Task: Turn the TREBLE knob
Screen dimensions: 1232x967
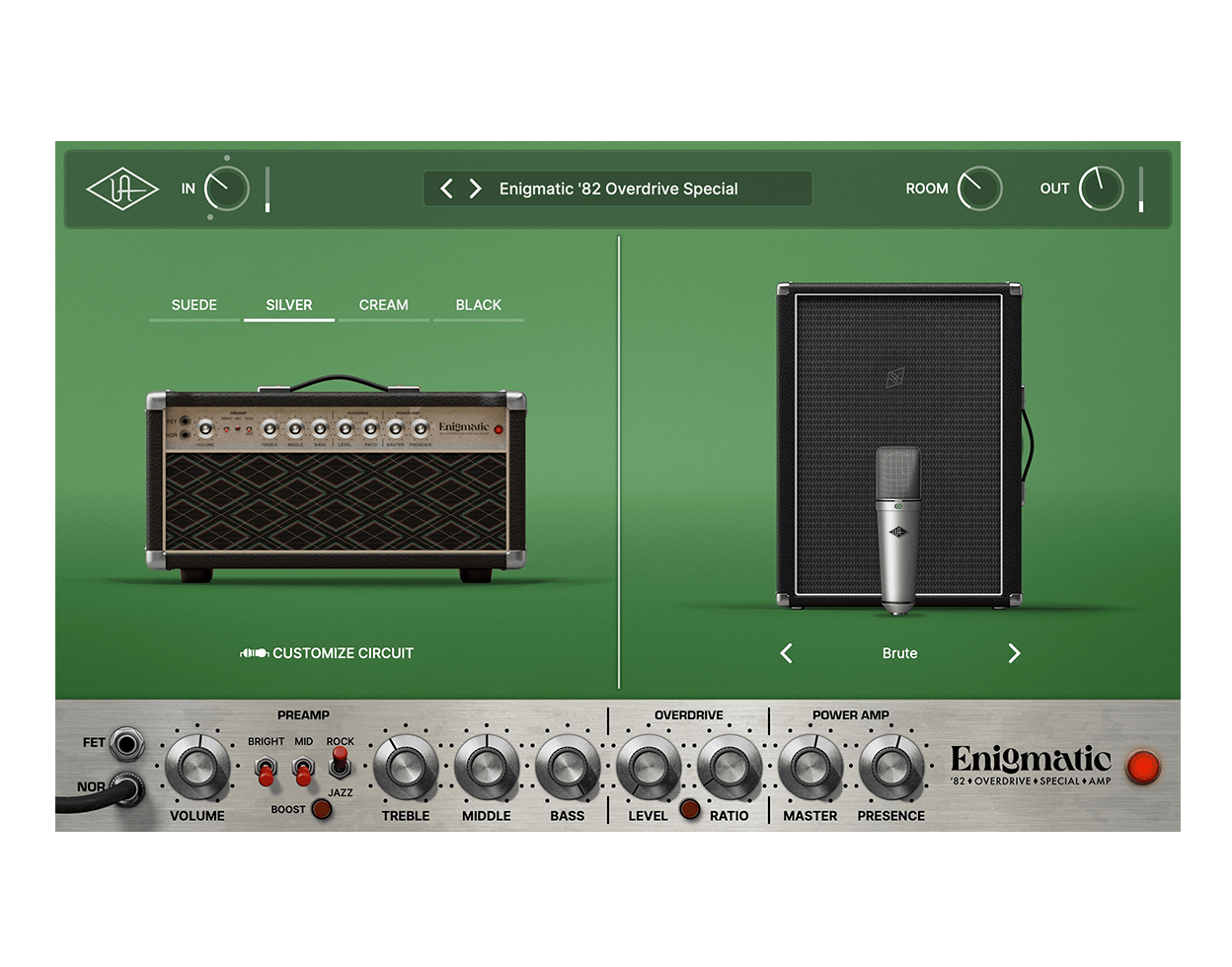Action: pos(406,767)
